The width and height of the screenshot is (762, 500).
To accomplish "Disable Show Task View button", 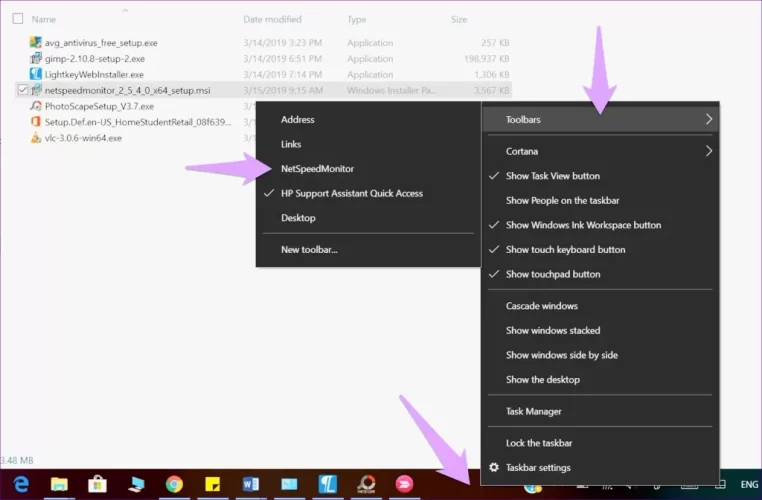I will click(x=552, y=176).
